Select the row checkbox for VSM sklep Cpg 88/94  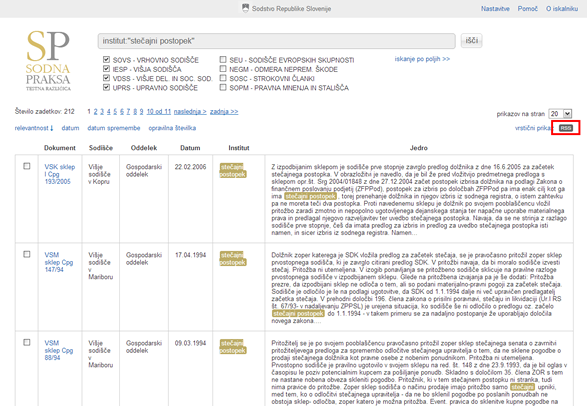[27, 342]
